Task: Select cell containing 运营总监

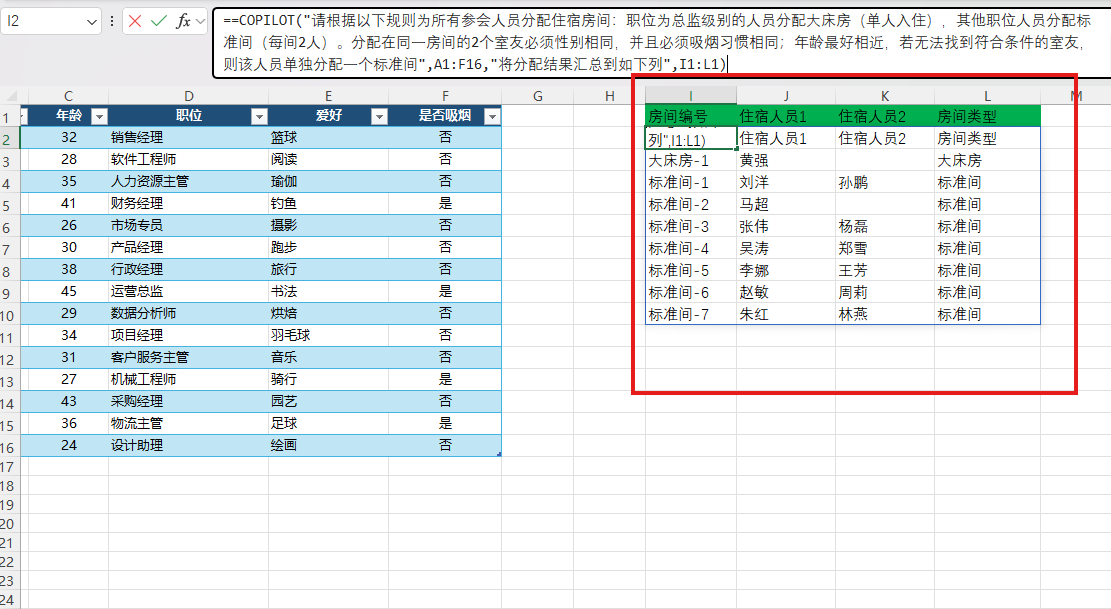Action: [x=188, y=291]
